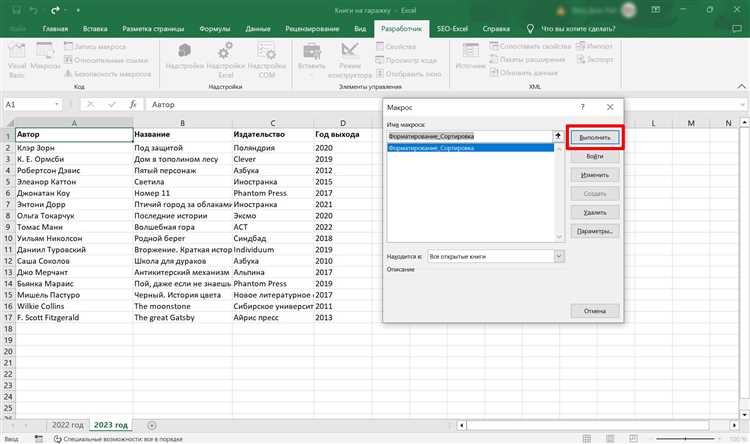Save the workbook from quick access toolbar
750x444 pixels.
tap(16, 10)
